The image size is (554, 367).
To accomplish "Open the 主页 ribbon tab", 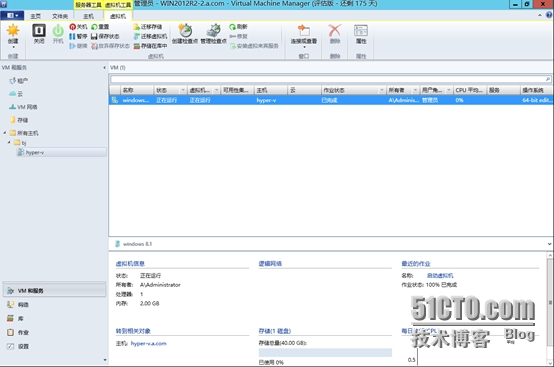I will tap(35, 16).
